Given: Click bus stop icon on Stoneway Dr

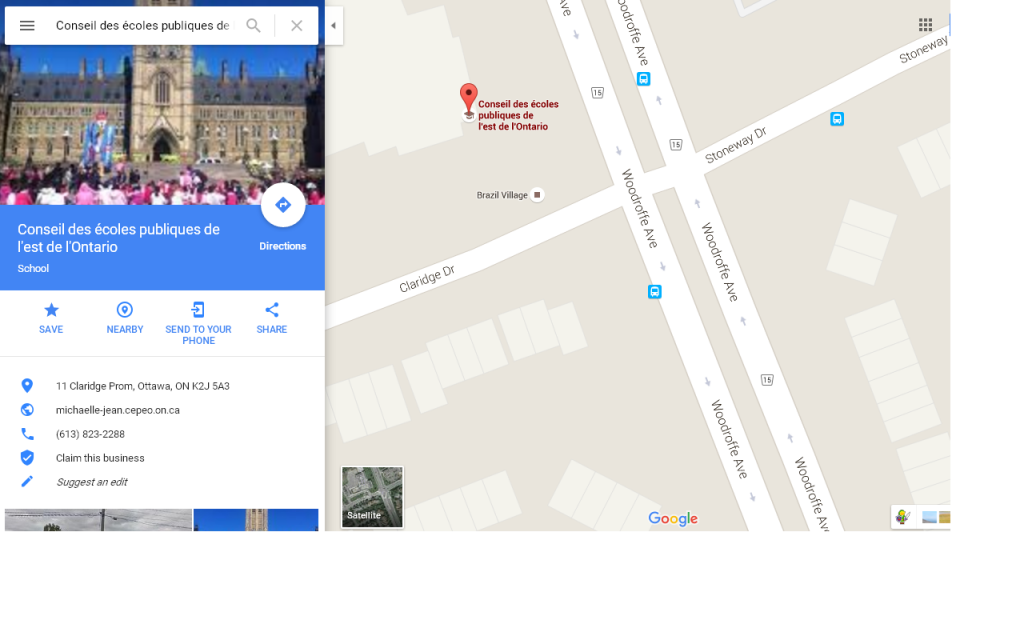Looking at the screenshot, I should point(837,119).
